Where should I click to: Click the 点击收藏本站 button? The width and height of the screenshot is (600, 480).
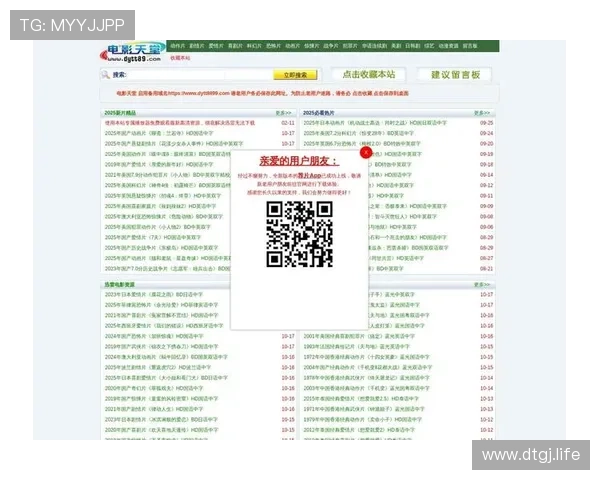368,74
